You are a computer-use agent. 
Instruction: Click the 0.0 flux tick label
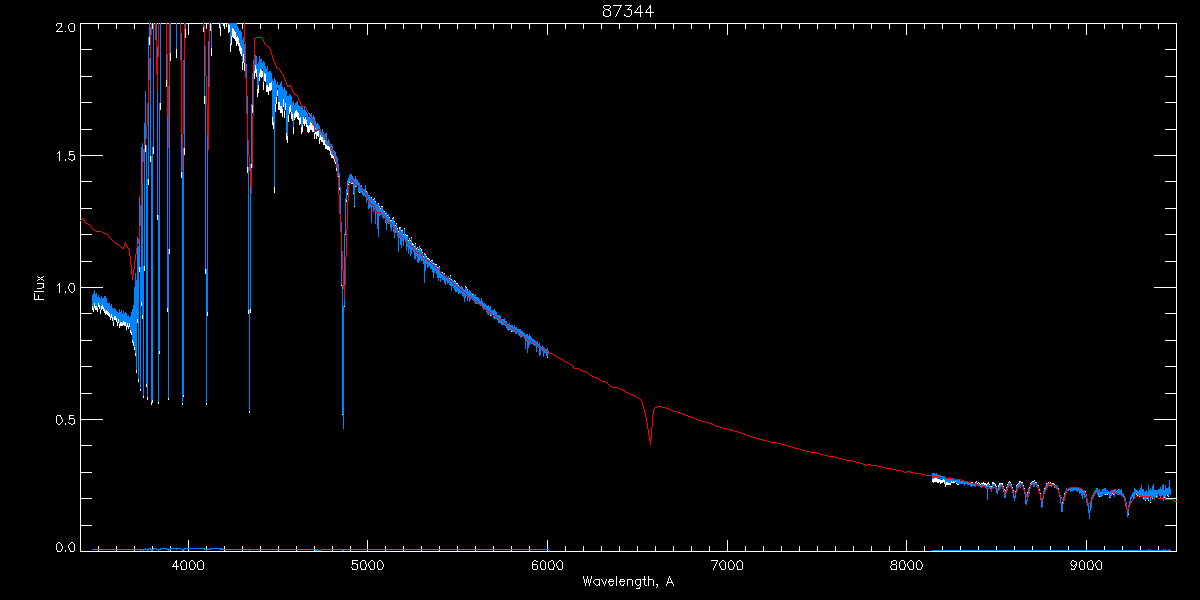(65, 547)
